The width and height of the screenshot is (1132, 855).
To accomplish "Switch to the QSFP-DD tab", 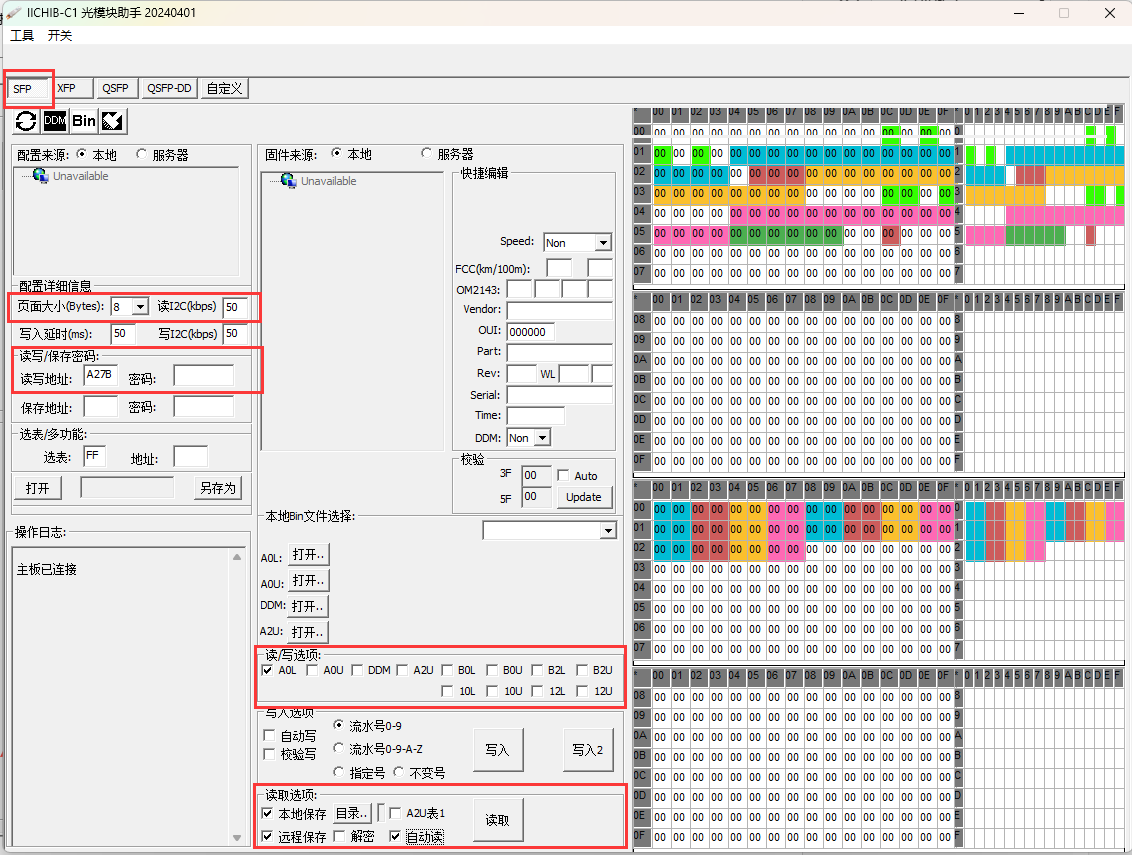I will point(169,88).
